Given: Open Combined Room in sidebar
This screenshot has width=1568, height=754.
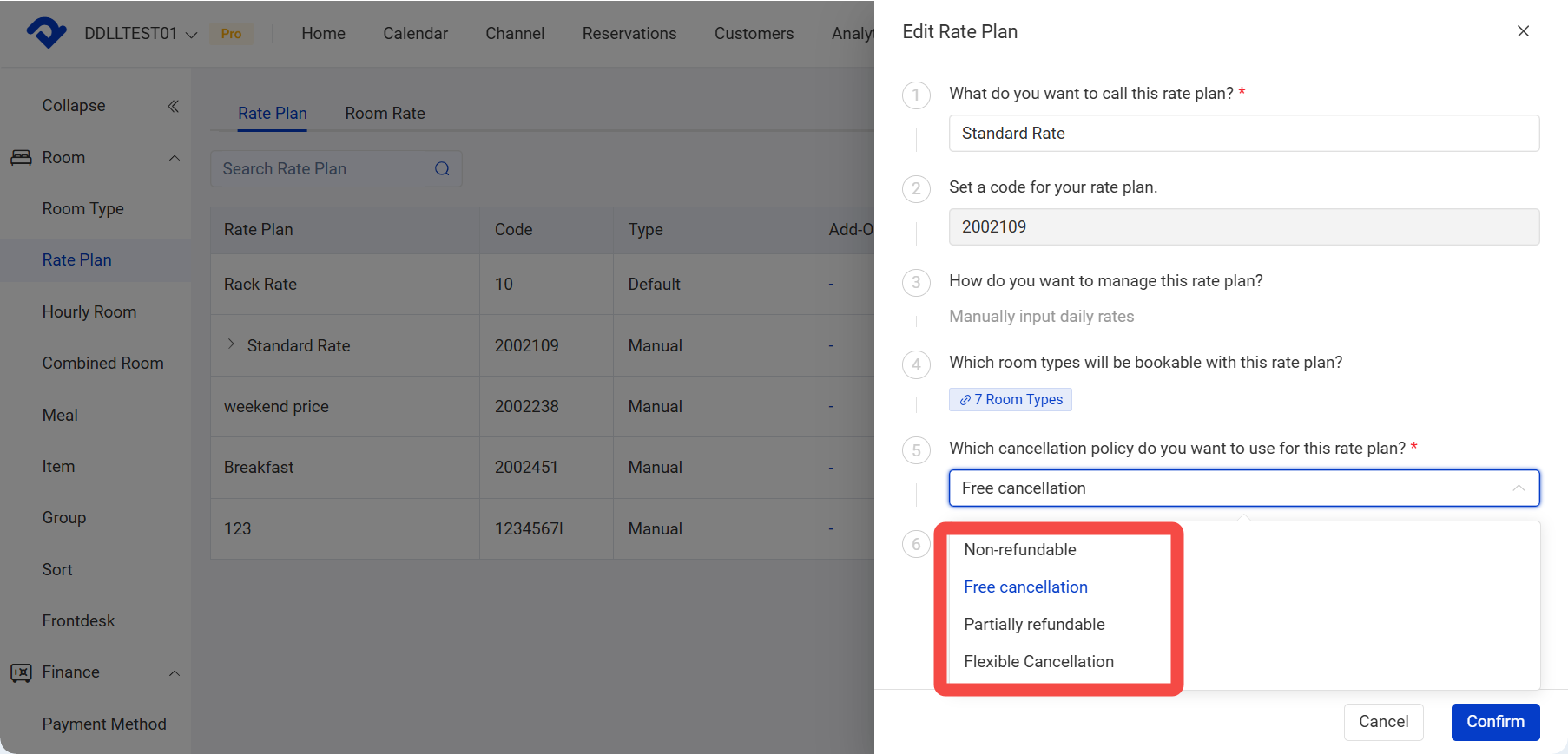Looking at the screenshot, I should [x=102, y=364].
